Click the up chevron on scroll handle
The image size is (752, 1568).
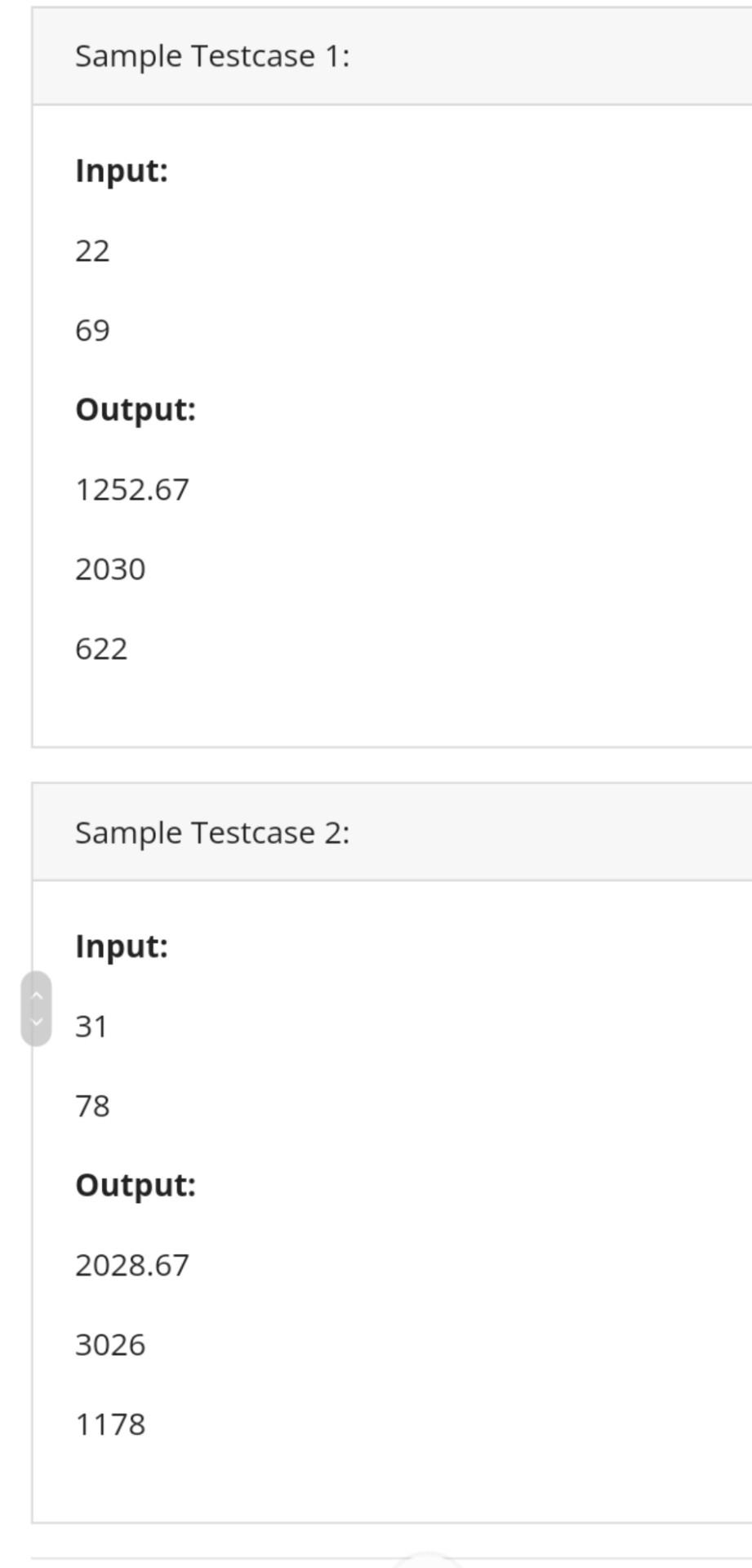pos(36,996)
